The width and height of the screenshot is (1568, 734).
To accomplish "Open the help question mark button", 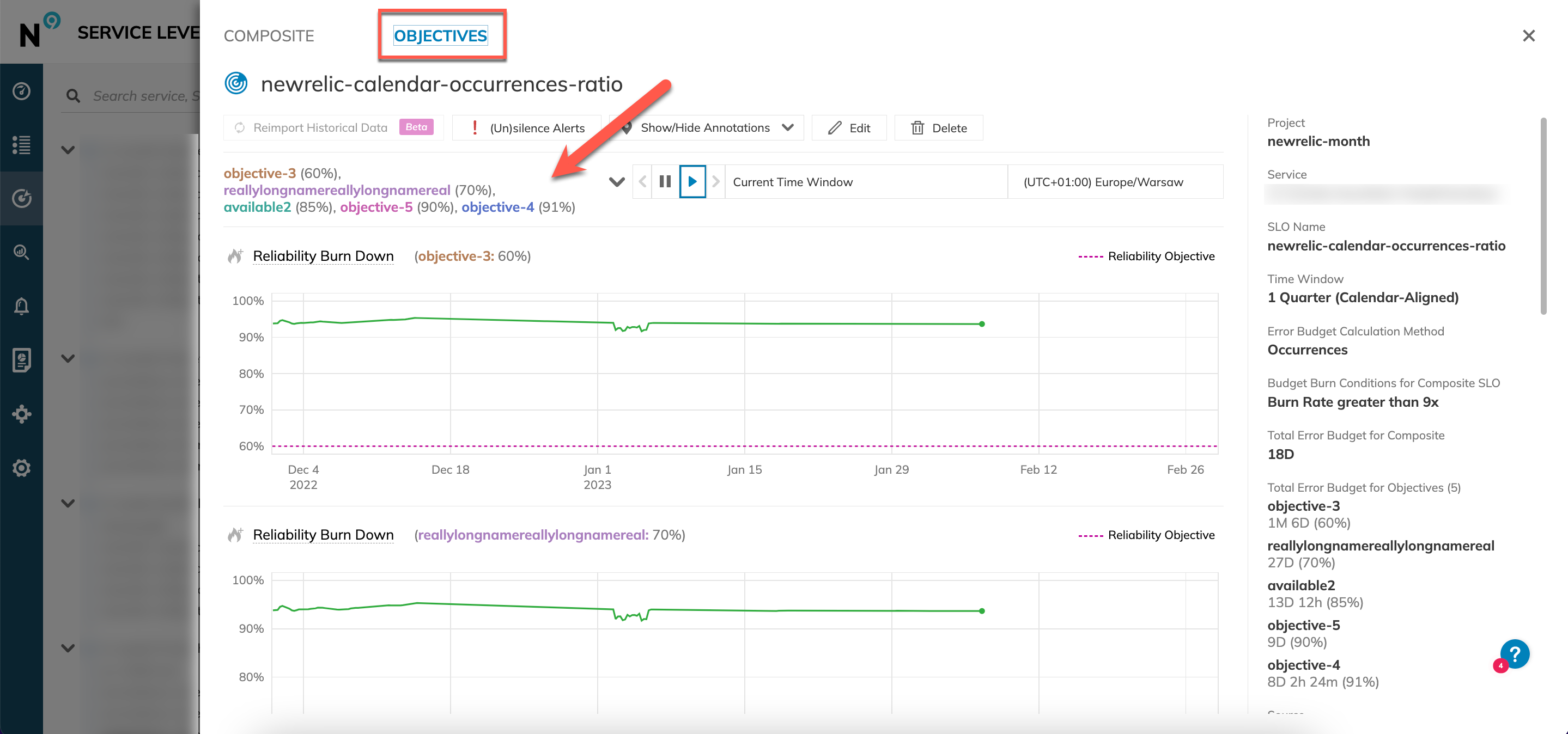I will tap(1514, 655).
